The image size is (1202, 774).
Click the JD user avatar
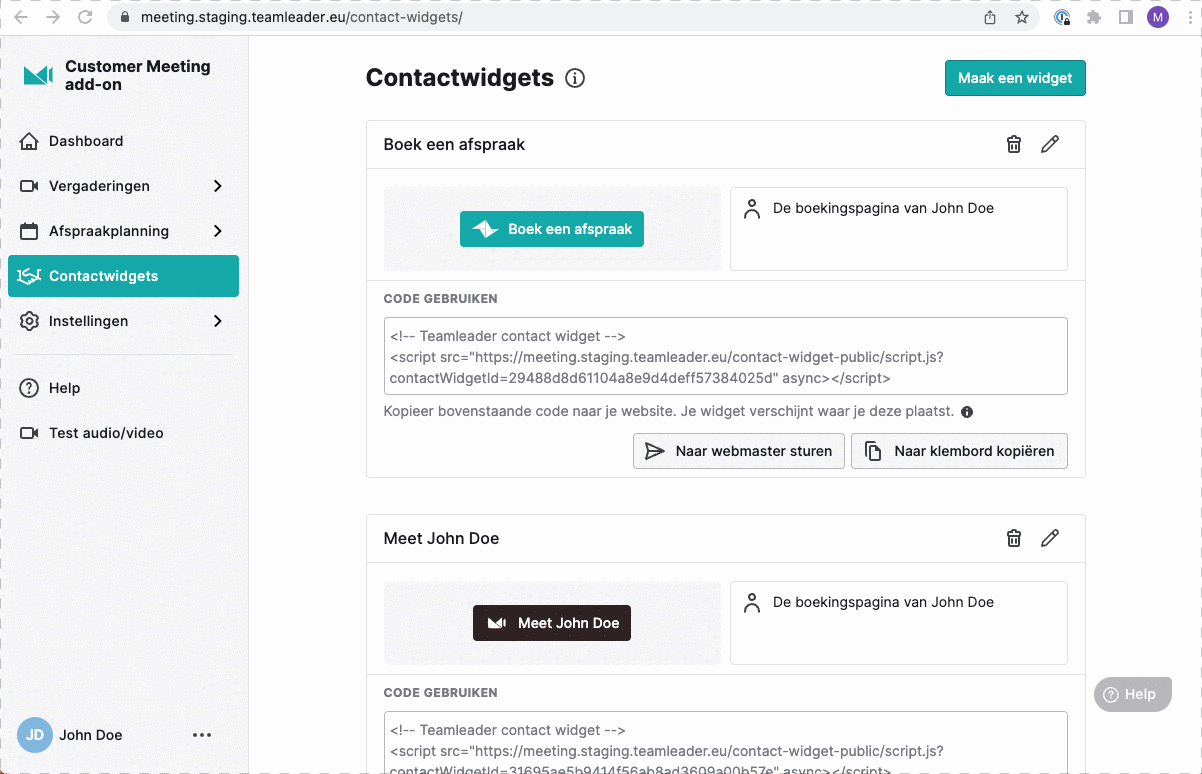pyautogui.click(x=35, y=735)
